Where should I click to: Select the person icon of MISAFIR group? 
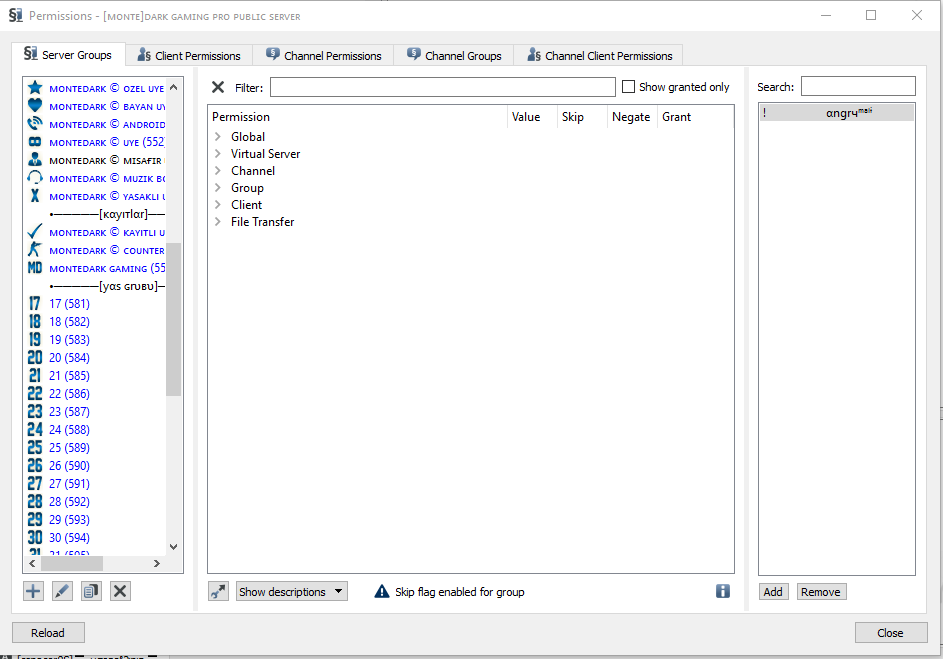[35, 160]
